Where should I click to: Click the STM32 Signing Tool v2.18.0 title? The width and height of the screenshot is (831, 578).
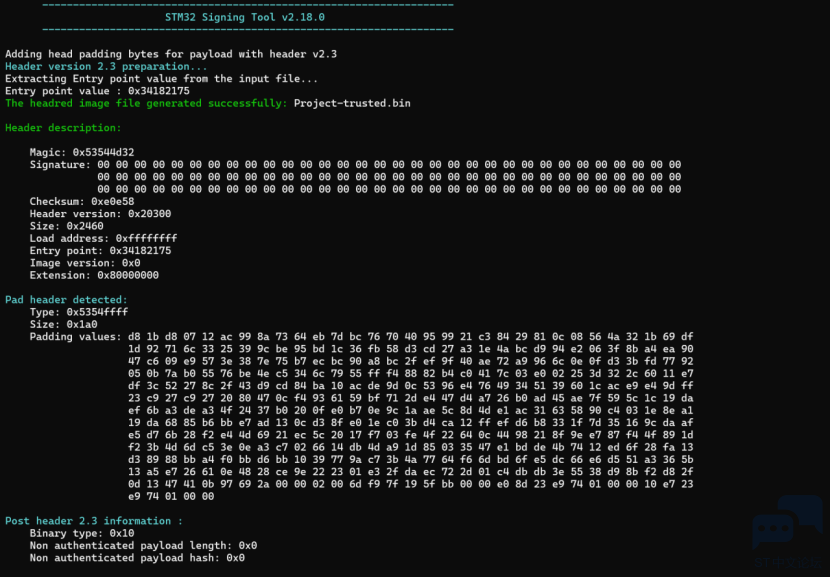pyautogui.click(x=245, y=17)
